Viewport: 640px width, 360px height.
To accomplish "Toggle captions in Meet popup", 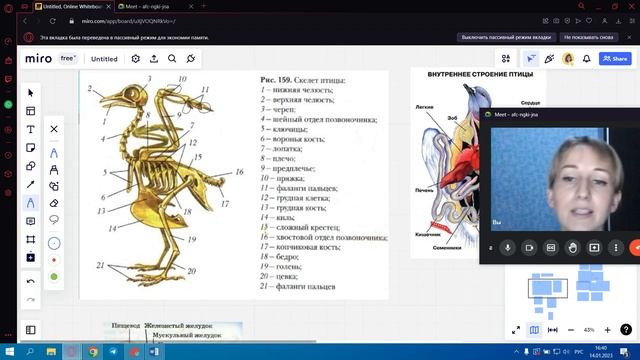I will click(x=551, y=248).
